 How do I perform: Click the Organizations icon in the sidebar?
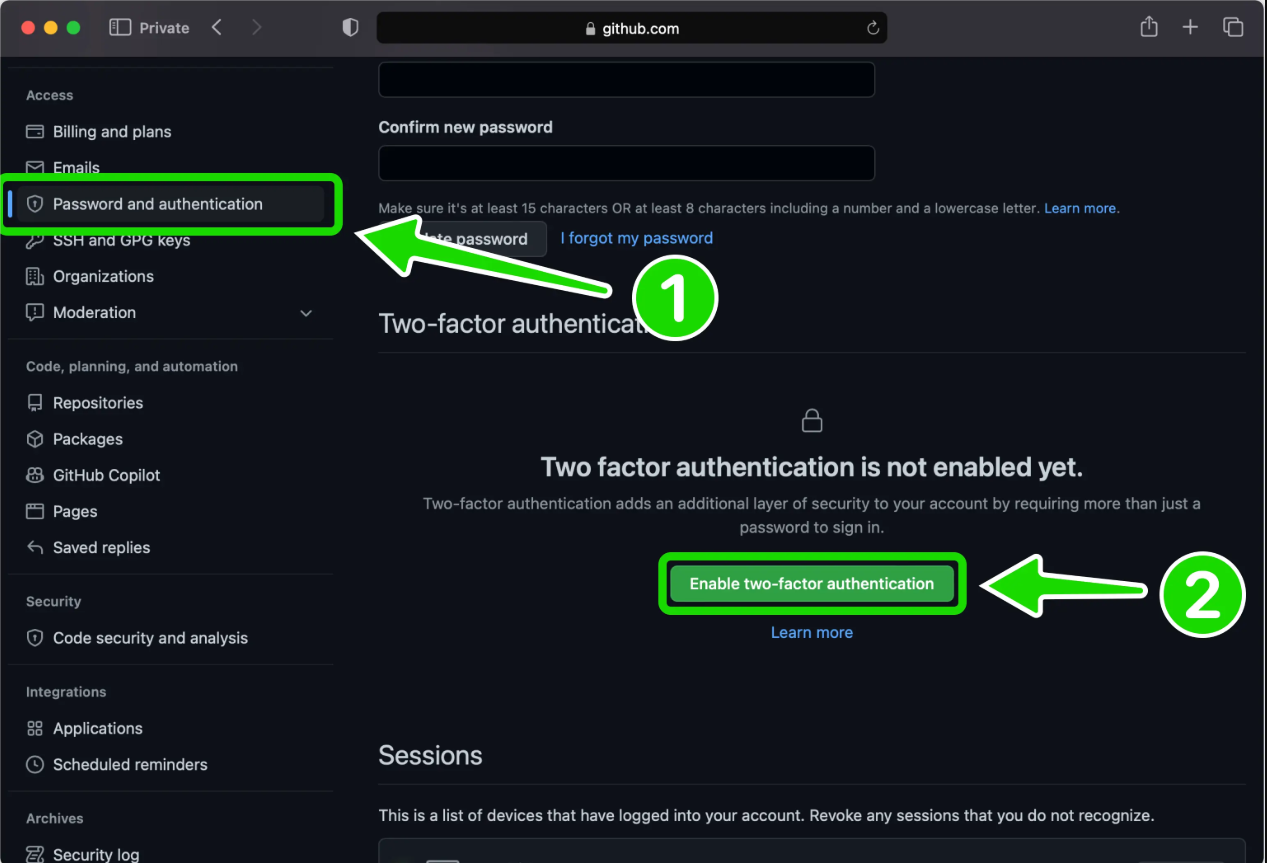33,276
